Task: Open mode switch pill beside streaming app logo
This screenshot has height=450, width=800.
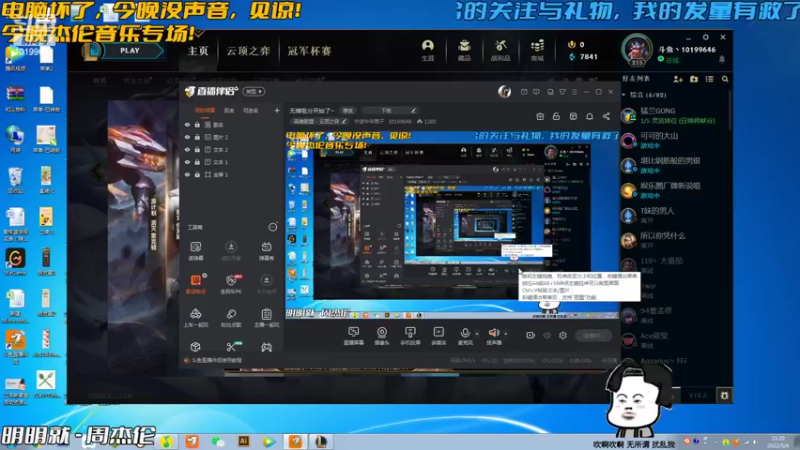Action: pyautogui.click(x=254, y=91)
